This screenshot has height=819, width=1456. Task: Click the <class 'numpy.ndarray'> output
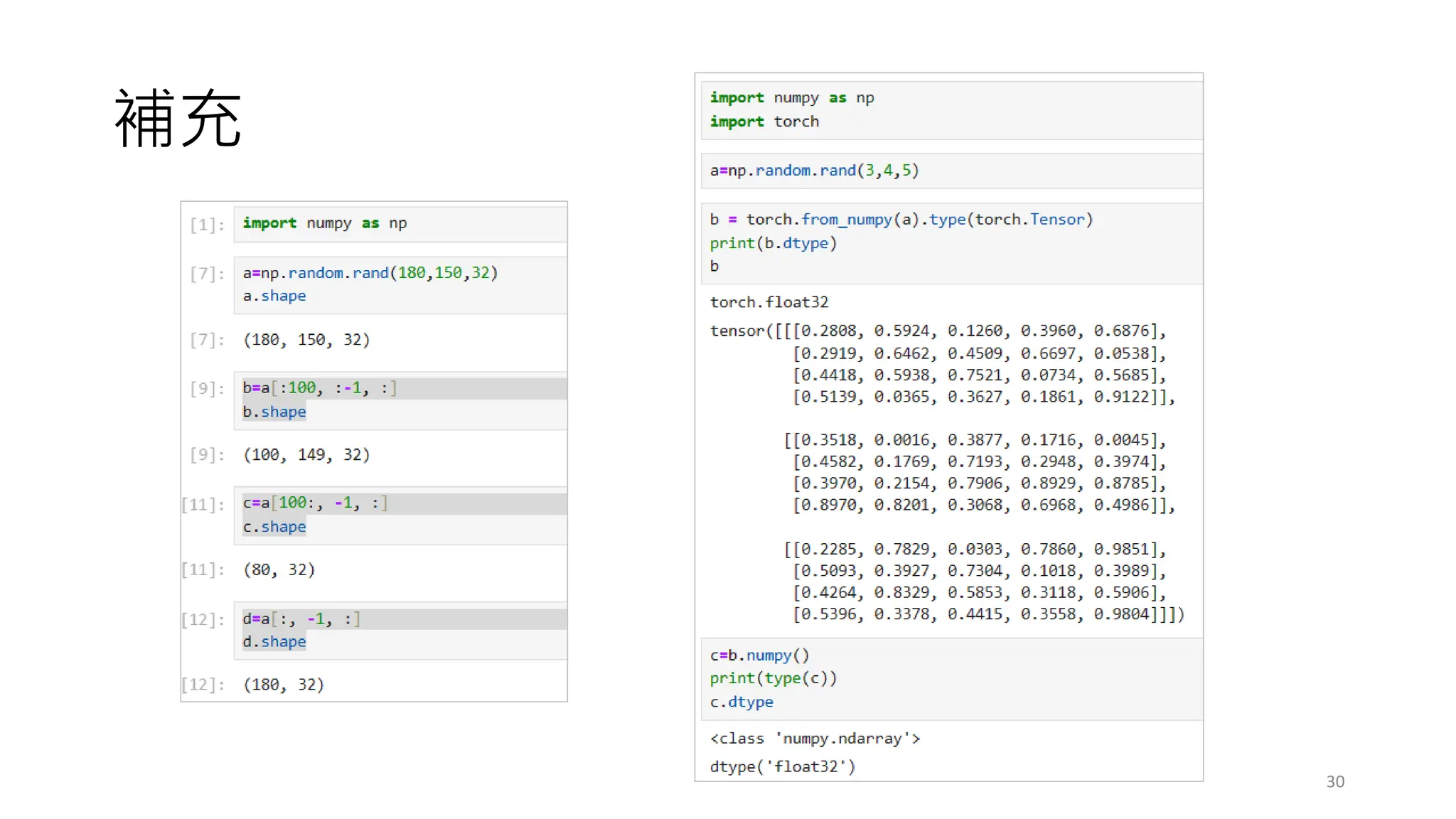[815, 739]
